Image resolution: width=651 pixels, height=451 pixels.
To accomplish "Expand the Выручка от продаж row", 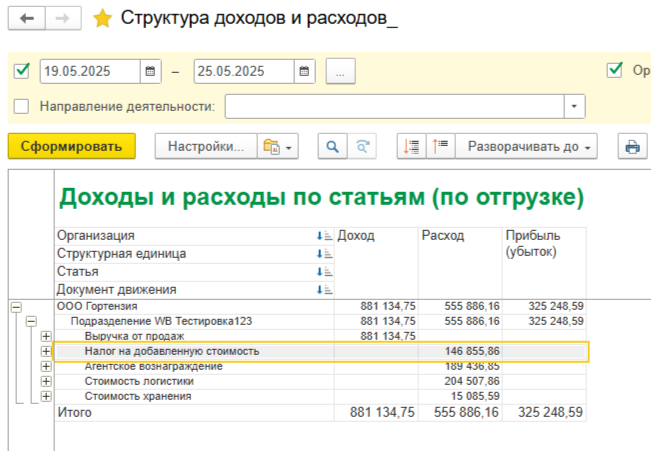I will tap(45, 337).
